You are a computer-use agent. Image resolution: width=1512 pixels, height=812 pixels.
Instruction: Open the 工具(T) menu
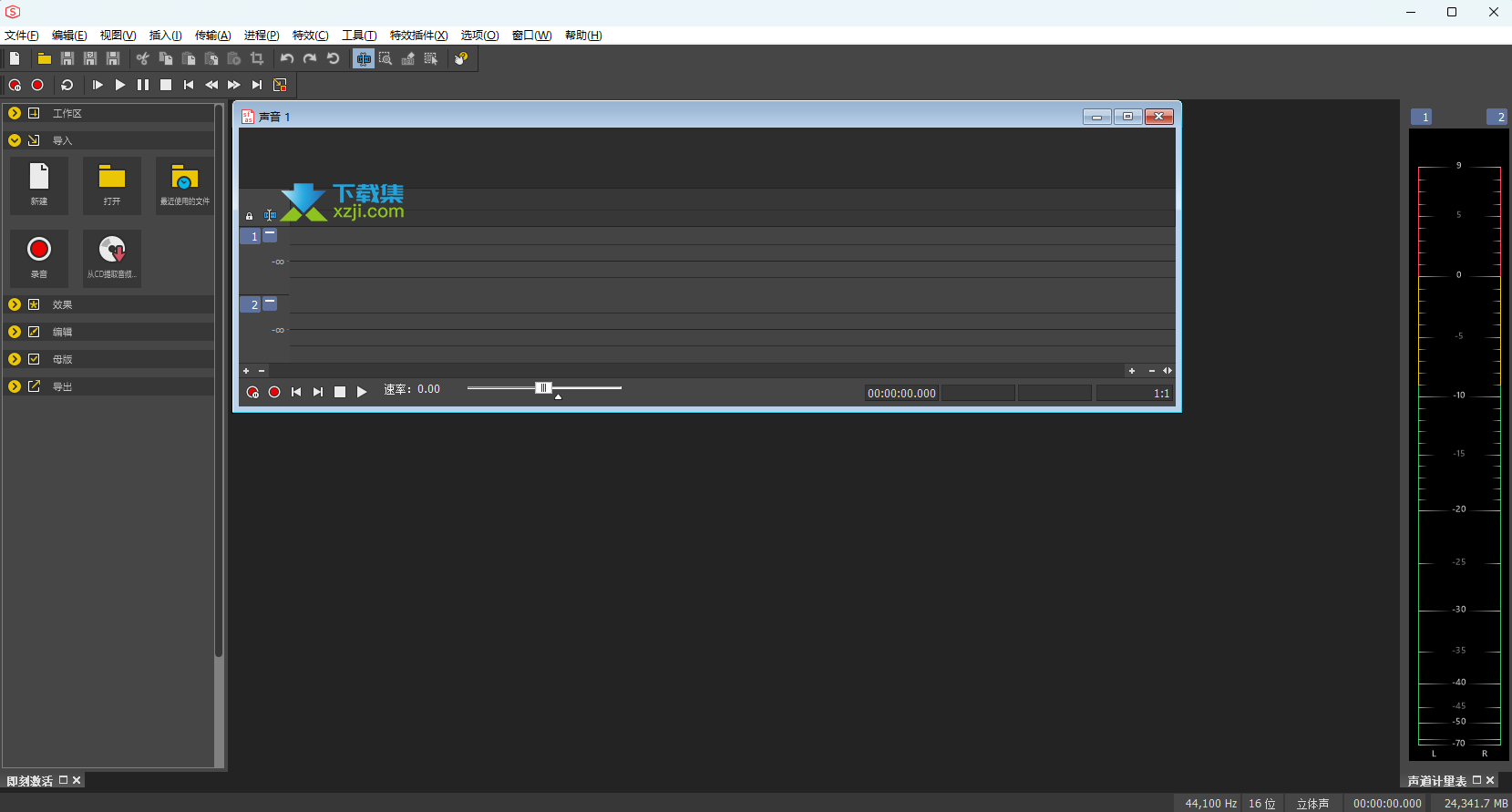coord(359,36)
